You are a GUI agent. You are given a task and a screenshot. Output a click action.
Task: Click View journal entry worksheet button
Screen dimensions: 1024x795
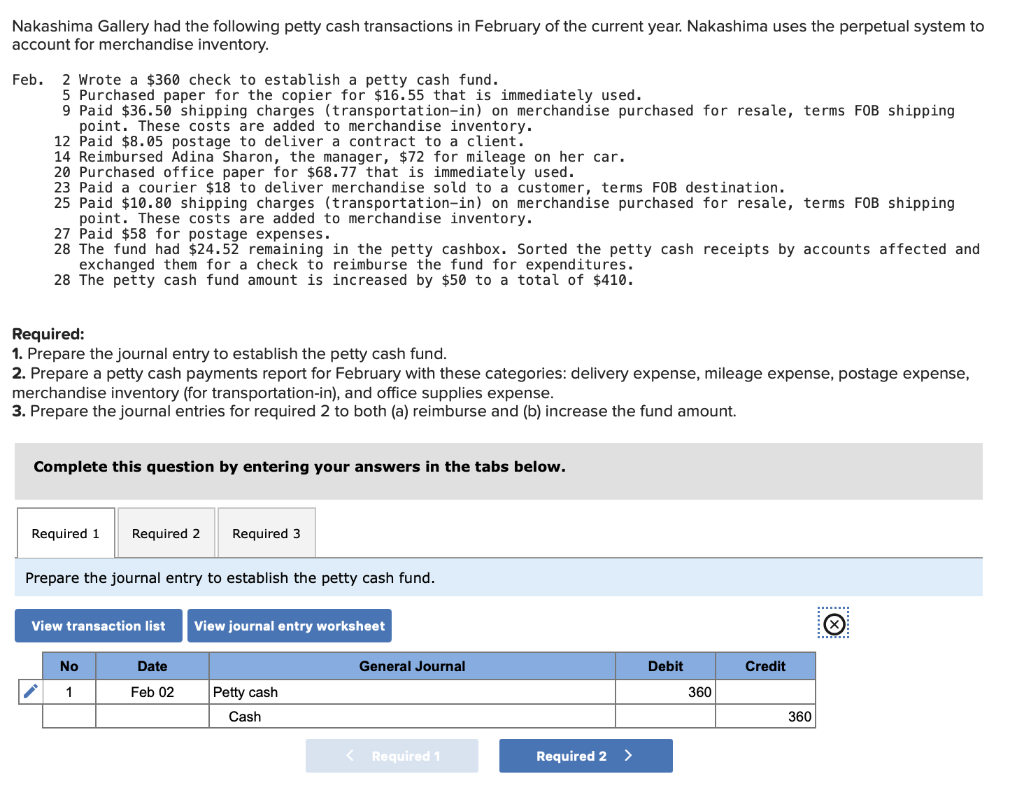pyautogui.click(x=289, y=626)
